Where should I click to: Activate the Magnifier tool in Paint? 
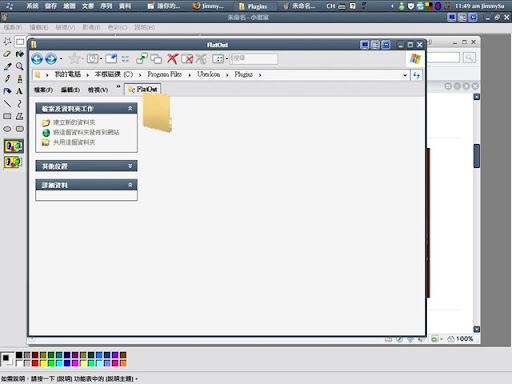pyautogui.click(x=20, y=66)
